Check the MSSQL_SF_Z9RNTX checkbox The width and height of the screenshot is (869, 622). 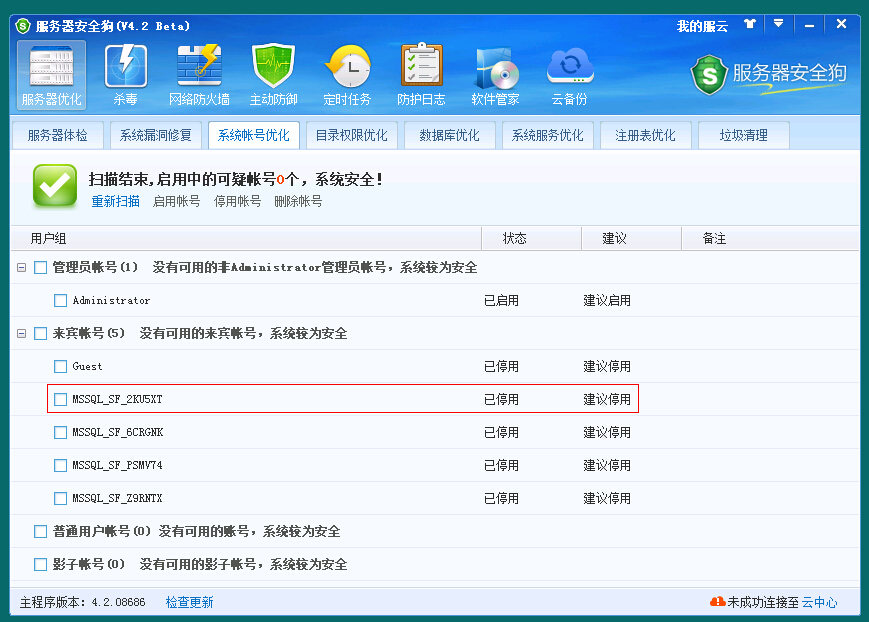(x=60, y=498)
